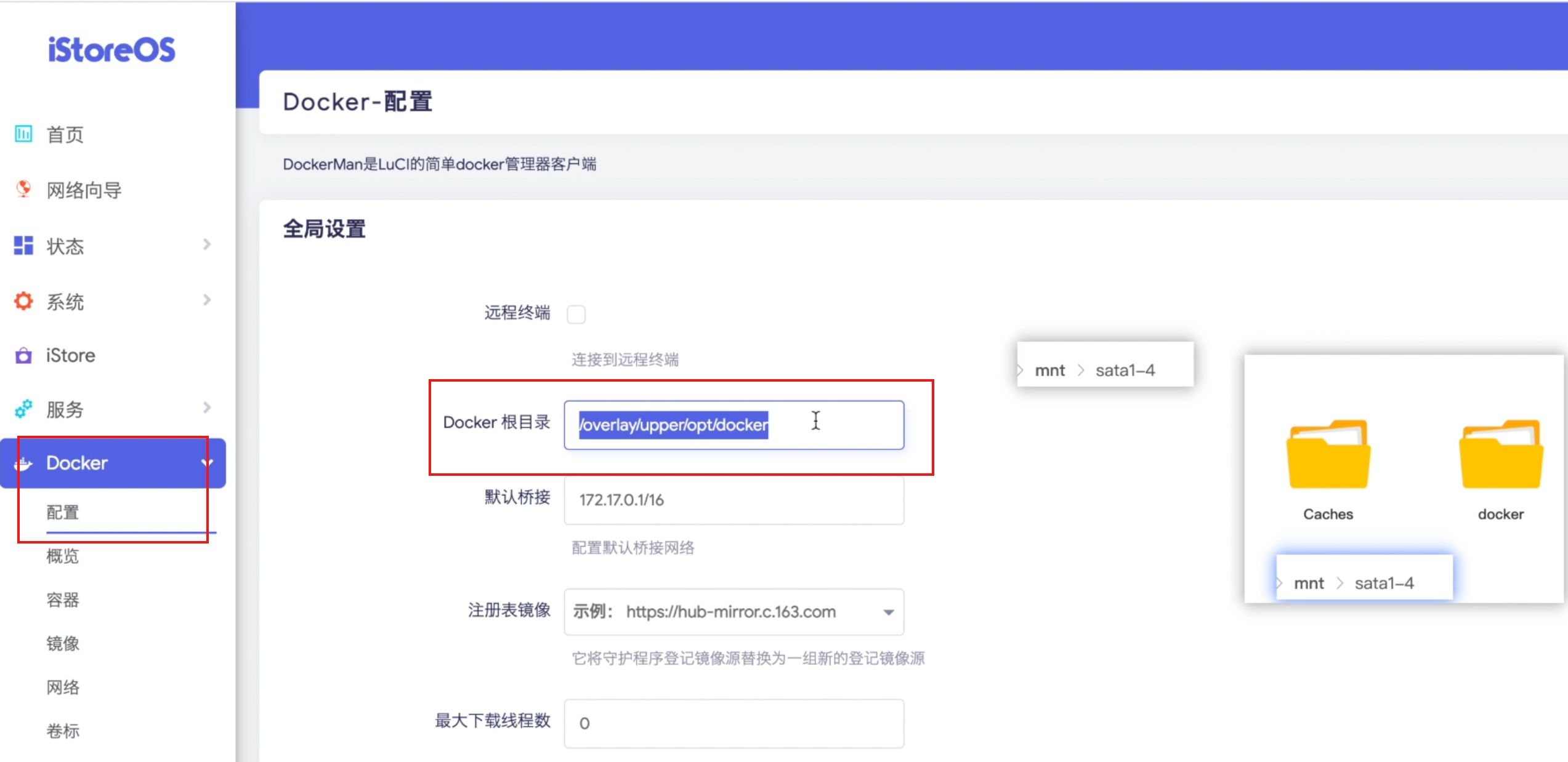
Task: Click the 远程终端 label
Action: click(x=517, y=313)
